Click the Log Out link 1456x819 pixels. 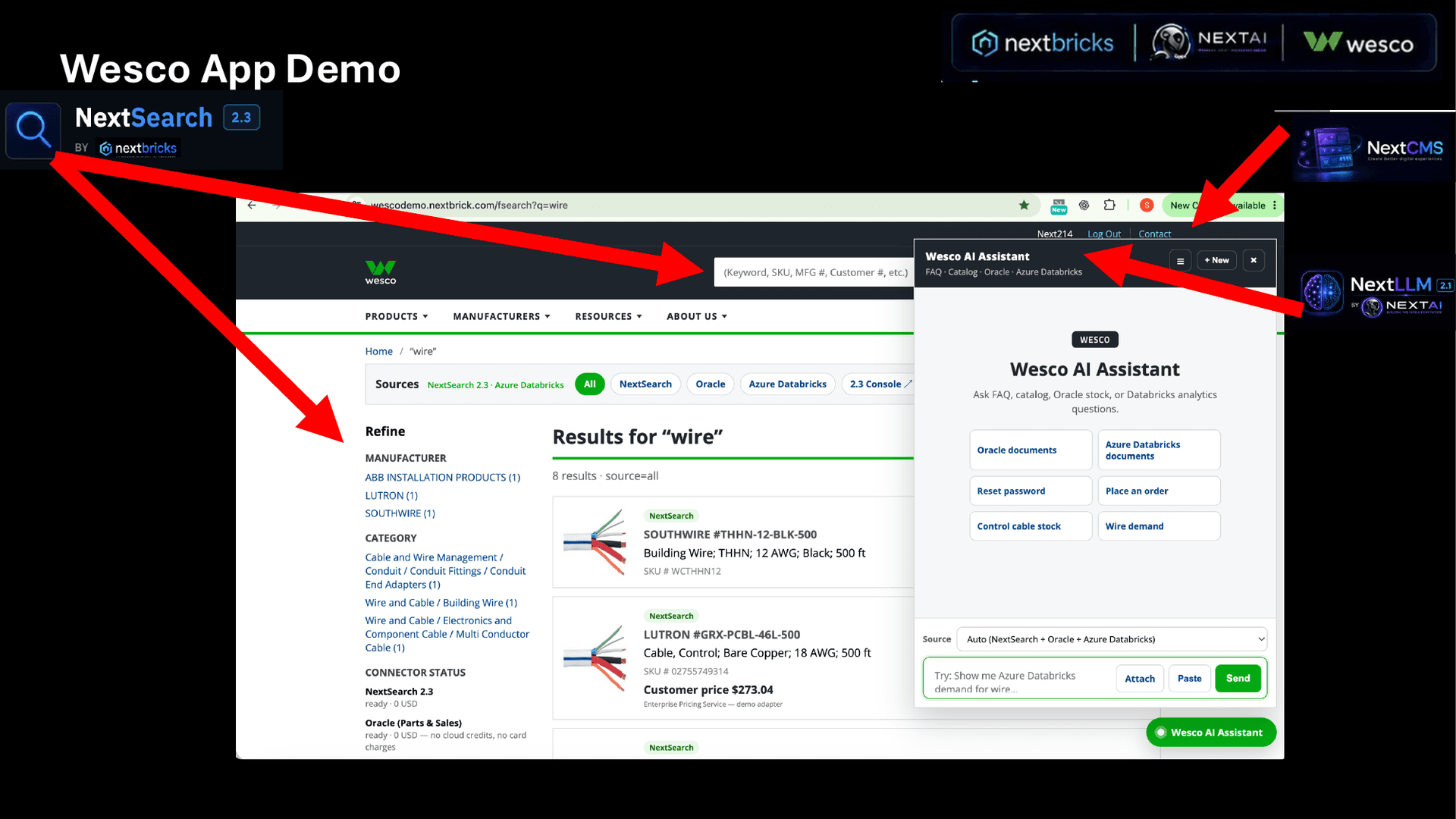tap(1104, 234)
